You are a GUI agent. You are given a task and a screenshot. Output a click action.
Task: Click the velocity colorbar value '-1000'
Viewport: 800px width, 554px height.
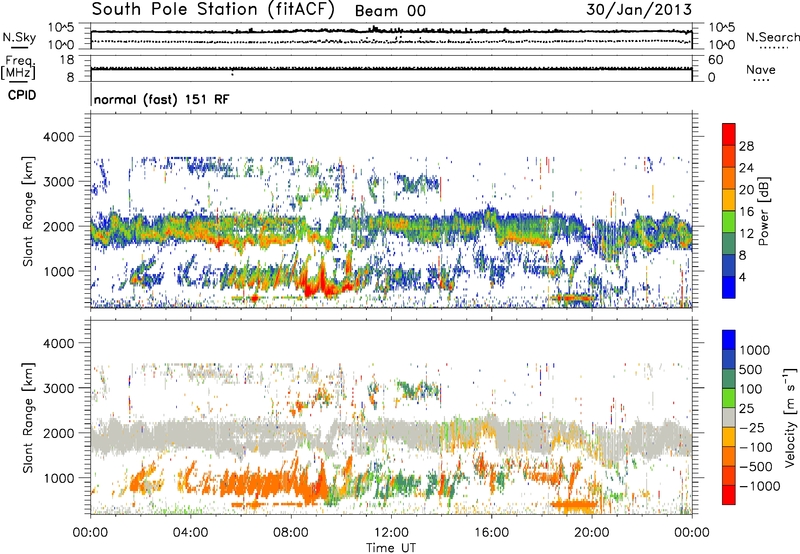click(x=760, y=486)
